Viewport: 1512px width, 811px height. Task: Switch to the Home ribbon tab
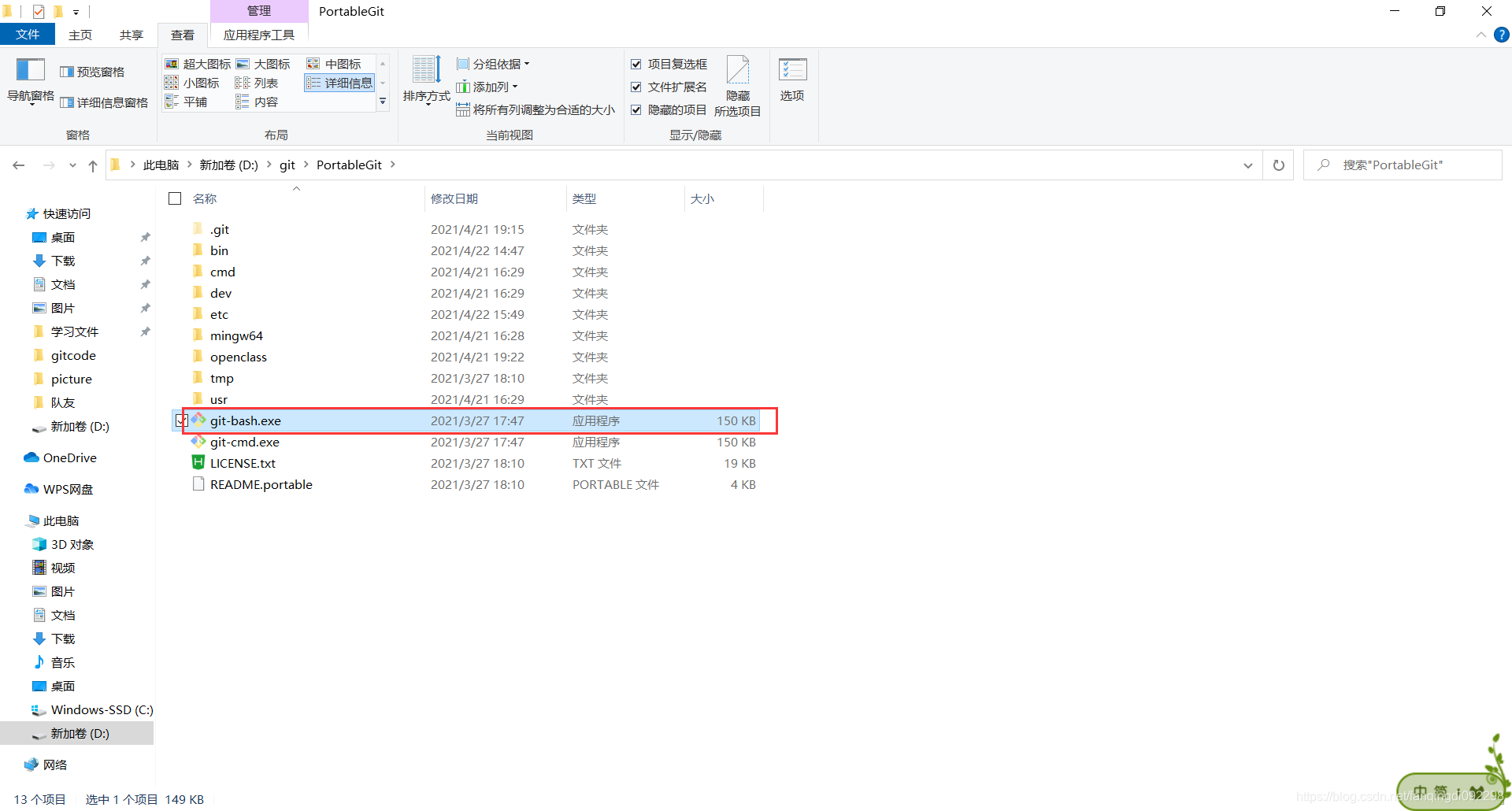tap(80, 35)
